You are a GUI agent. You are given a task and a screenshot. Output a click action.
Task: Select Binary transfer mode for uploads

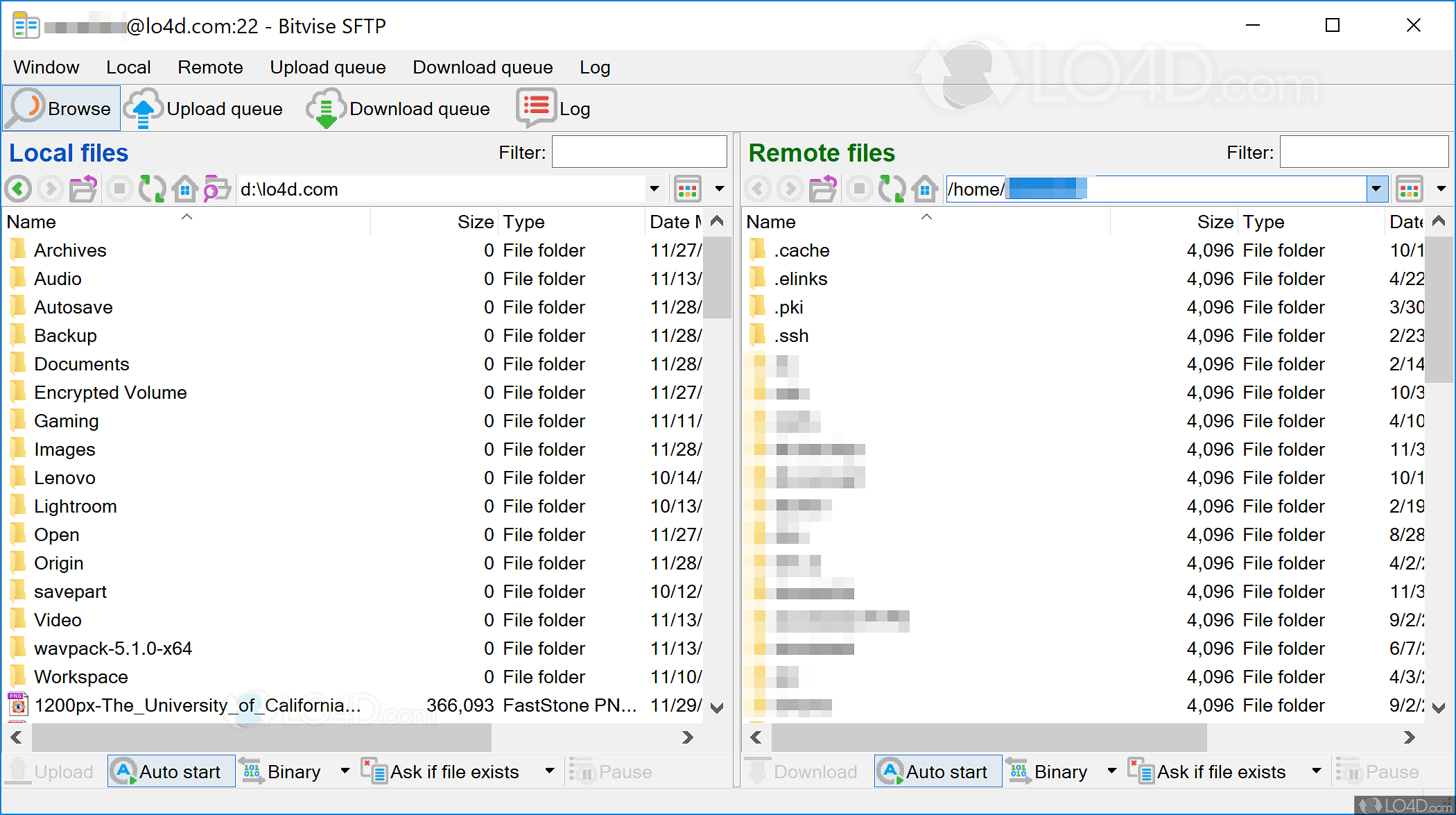tap(281, 771)
